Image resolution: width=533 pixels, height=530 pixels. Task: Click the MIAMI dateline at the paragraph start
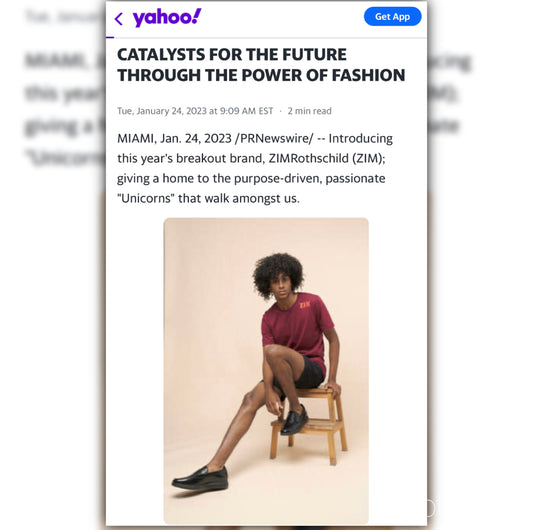click(x=137, y=138)
